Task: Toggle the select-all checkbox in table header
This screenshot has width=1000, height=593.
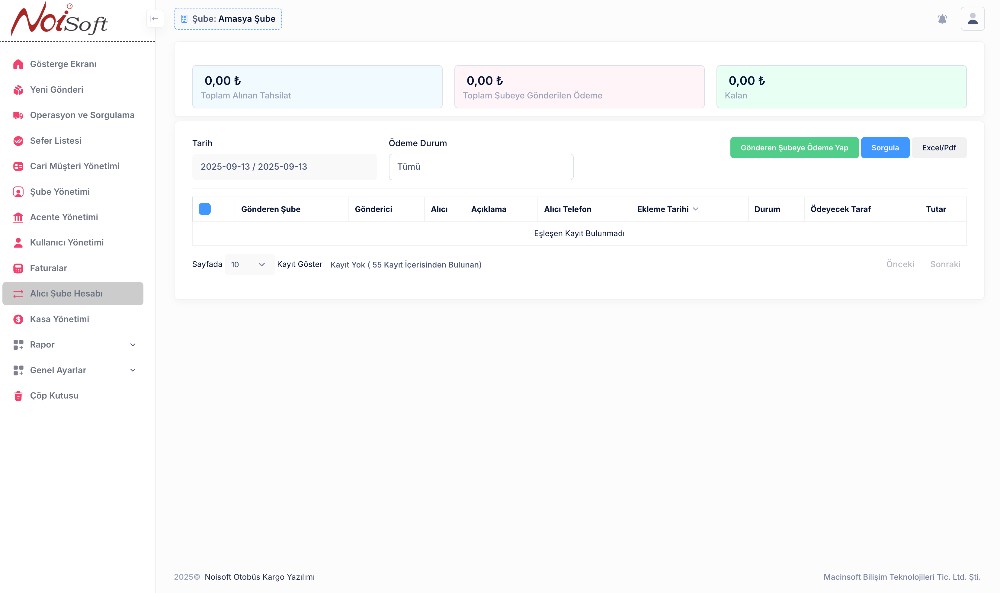Action: (205, 209)
